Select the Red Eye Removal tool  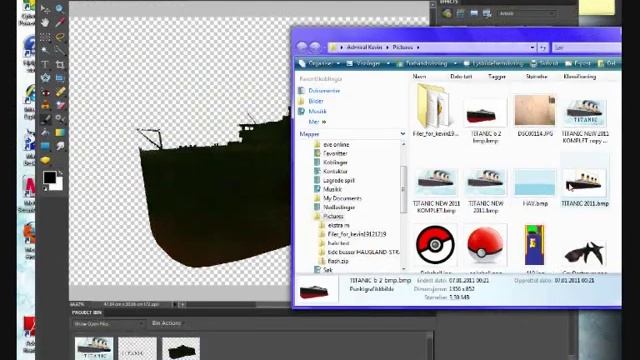click(x=45, y=92)
